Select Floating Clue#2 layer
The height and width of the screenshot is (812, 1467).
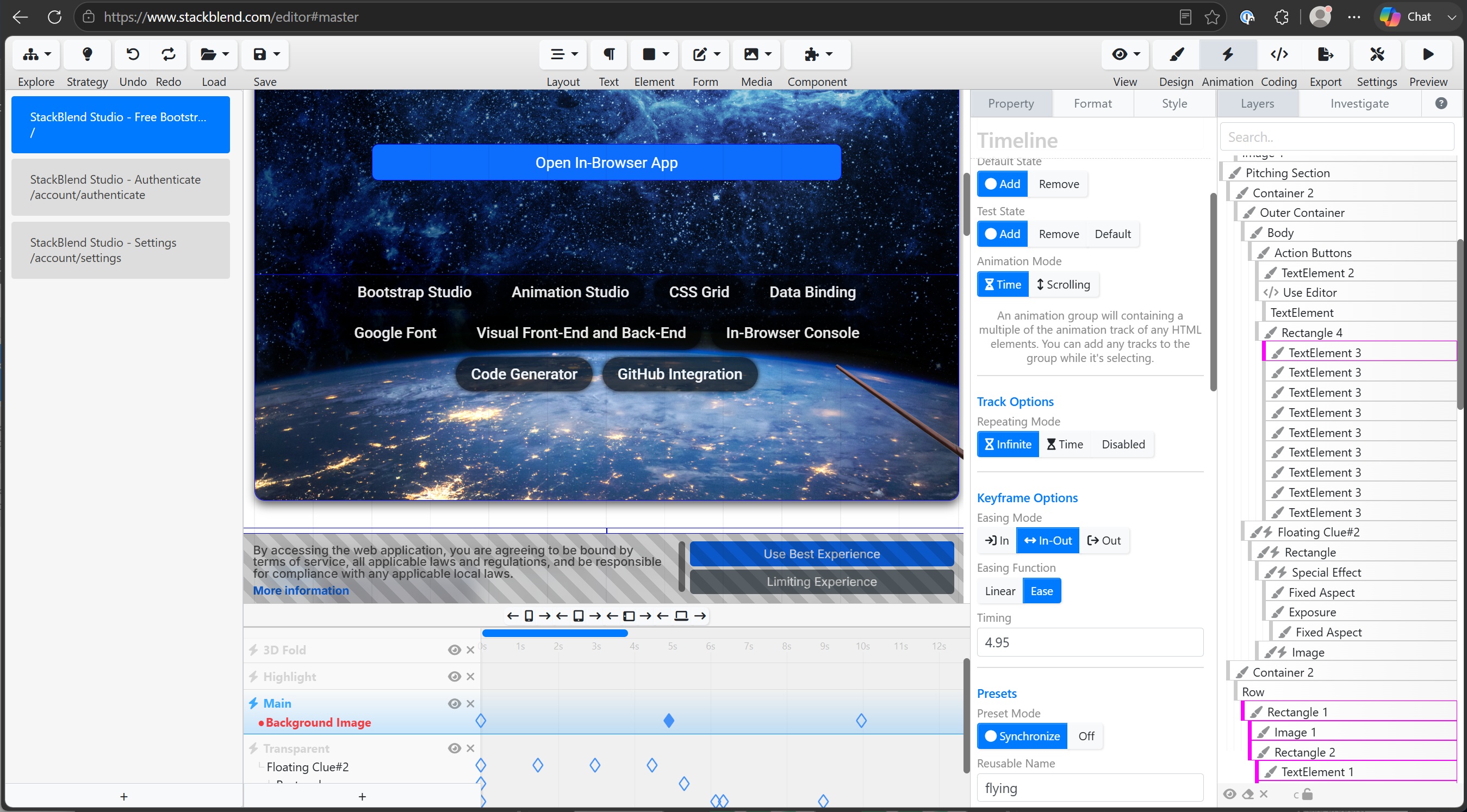coord(1351,533)
